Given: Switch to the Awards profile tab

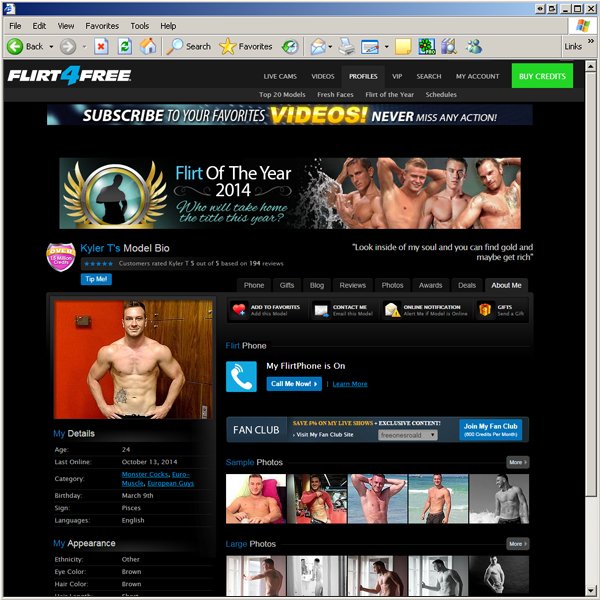Looking at the screenshot, I should [x=430, y=285].
